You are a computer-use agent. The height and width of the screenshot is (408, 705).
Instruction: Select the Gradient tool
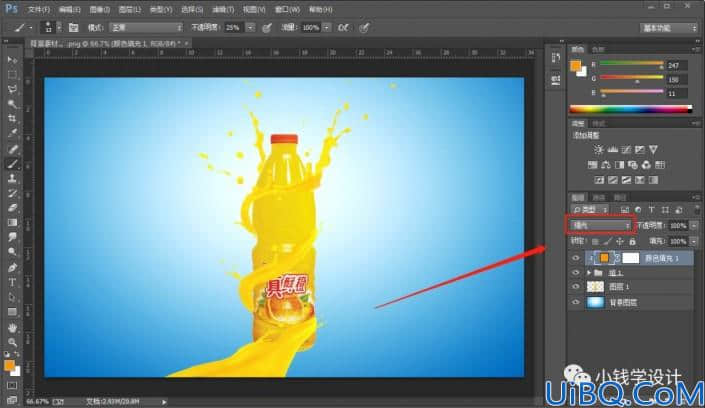[x=12, y=223]
